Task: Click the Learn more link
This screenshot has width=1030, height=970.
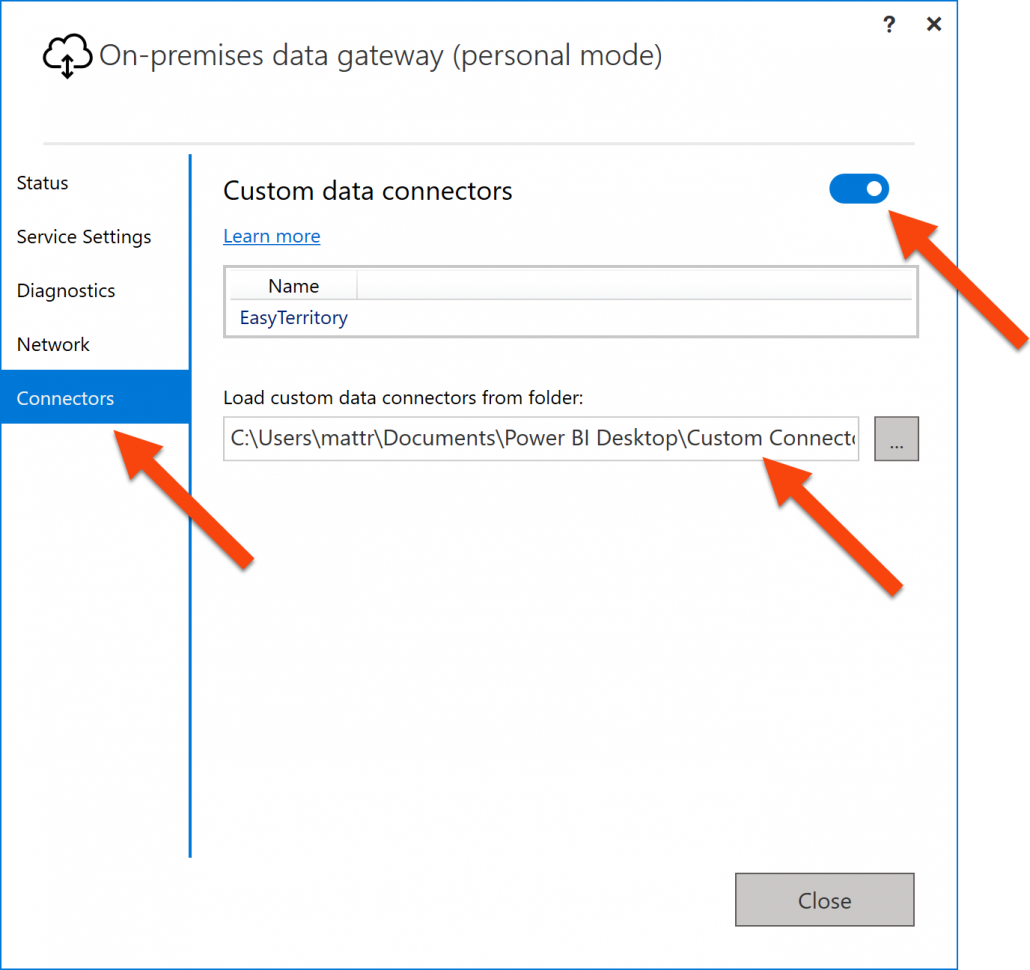Action: [x=271, y=236]
